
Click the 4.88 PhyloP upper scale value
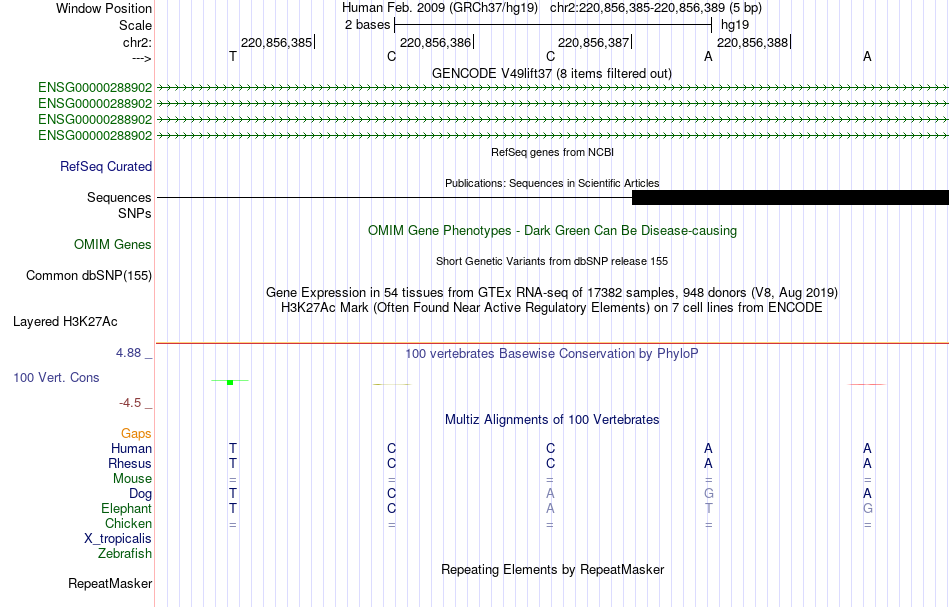pos(128,353)
